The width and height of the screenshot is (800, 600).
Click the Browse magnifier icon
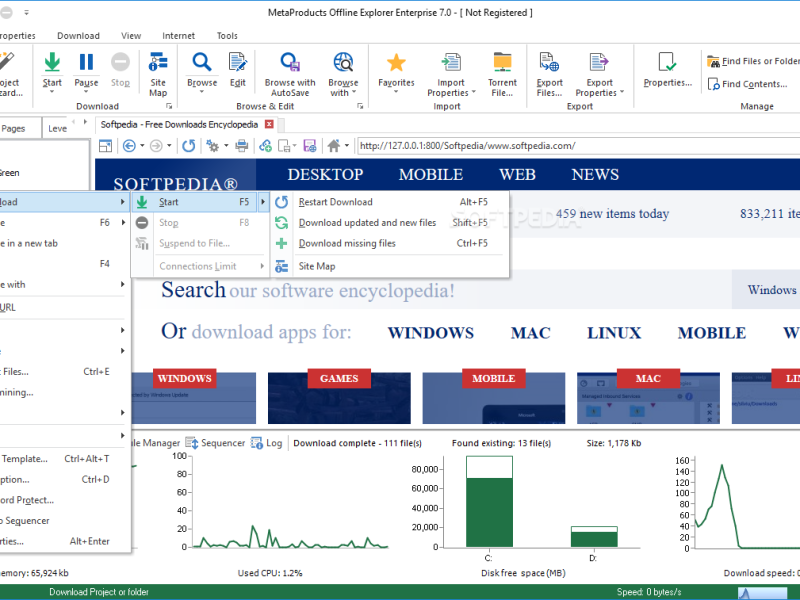pos(202,62)
